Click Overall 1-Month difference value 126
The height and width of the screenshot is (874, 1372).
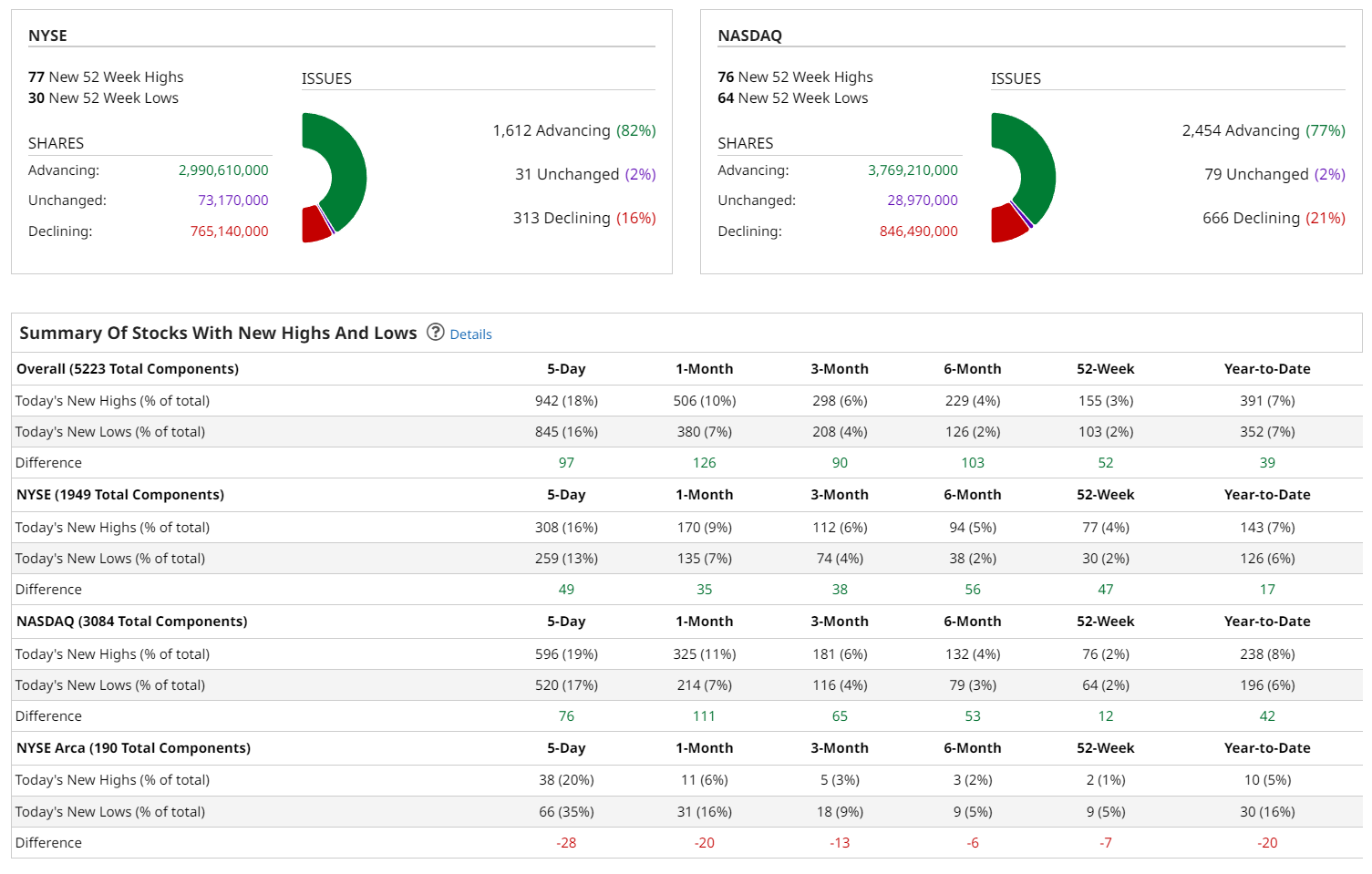[705, 463]
